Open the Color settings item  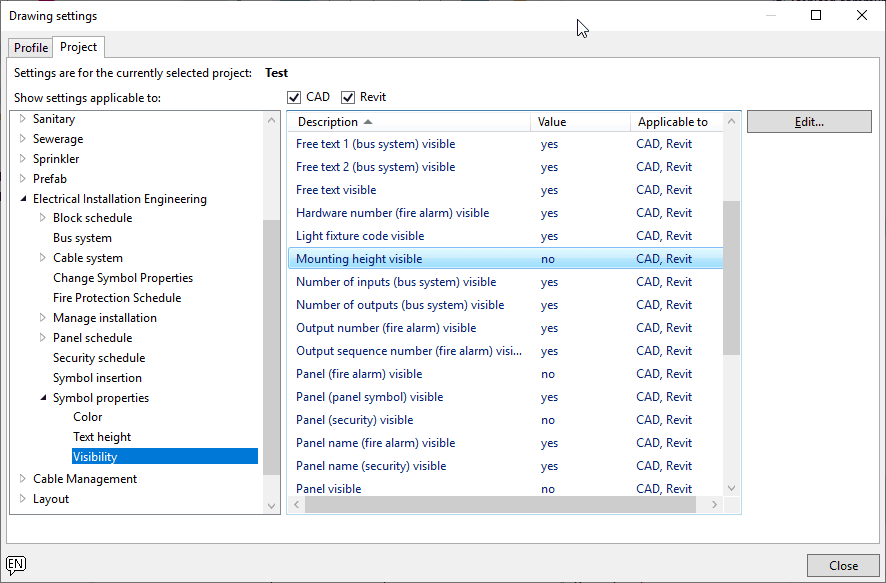[x=88, y=417]
